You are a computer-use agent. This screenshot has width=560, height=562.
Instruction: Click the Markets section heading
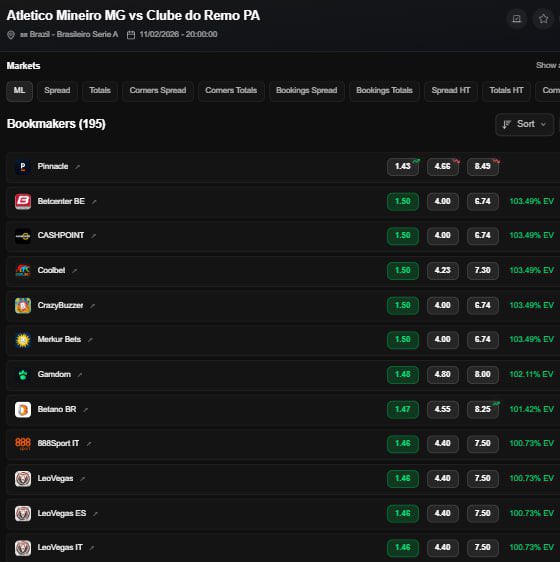point(23,66)
